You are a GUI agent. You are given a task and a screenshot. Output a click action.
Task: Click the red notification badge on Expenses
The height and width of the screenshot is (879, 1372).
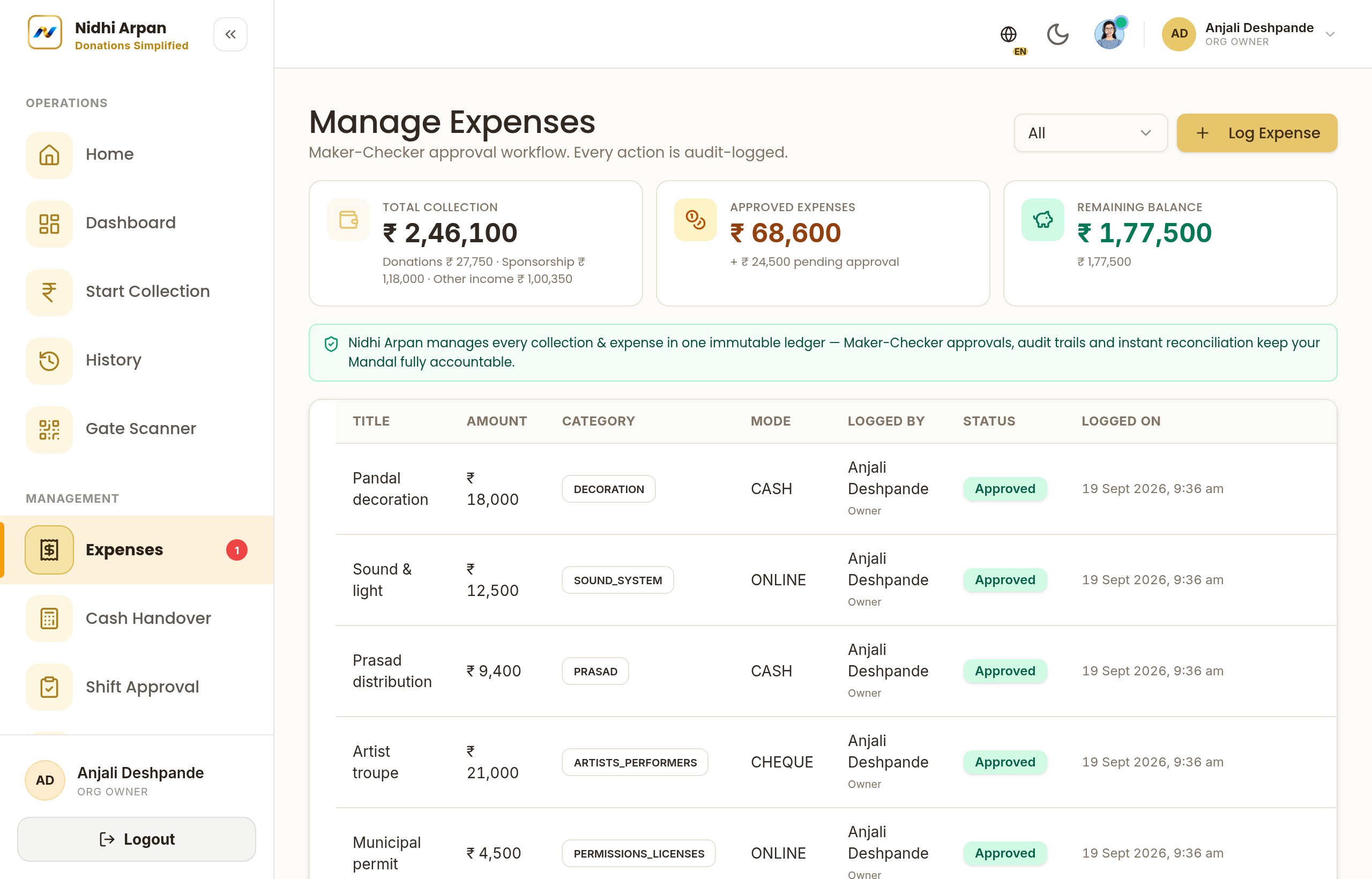(237, 550)
